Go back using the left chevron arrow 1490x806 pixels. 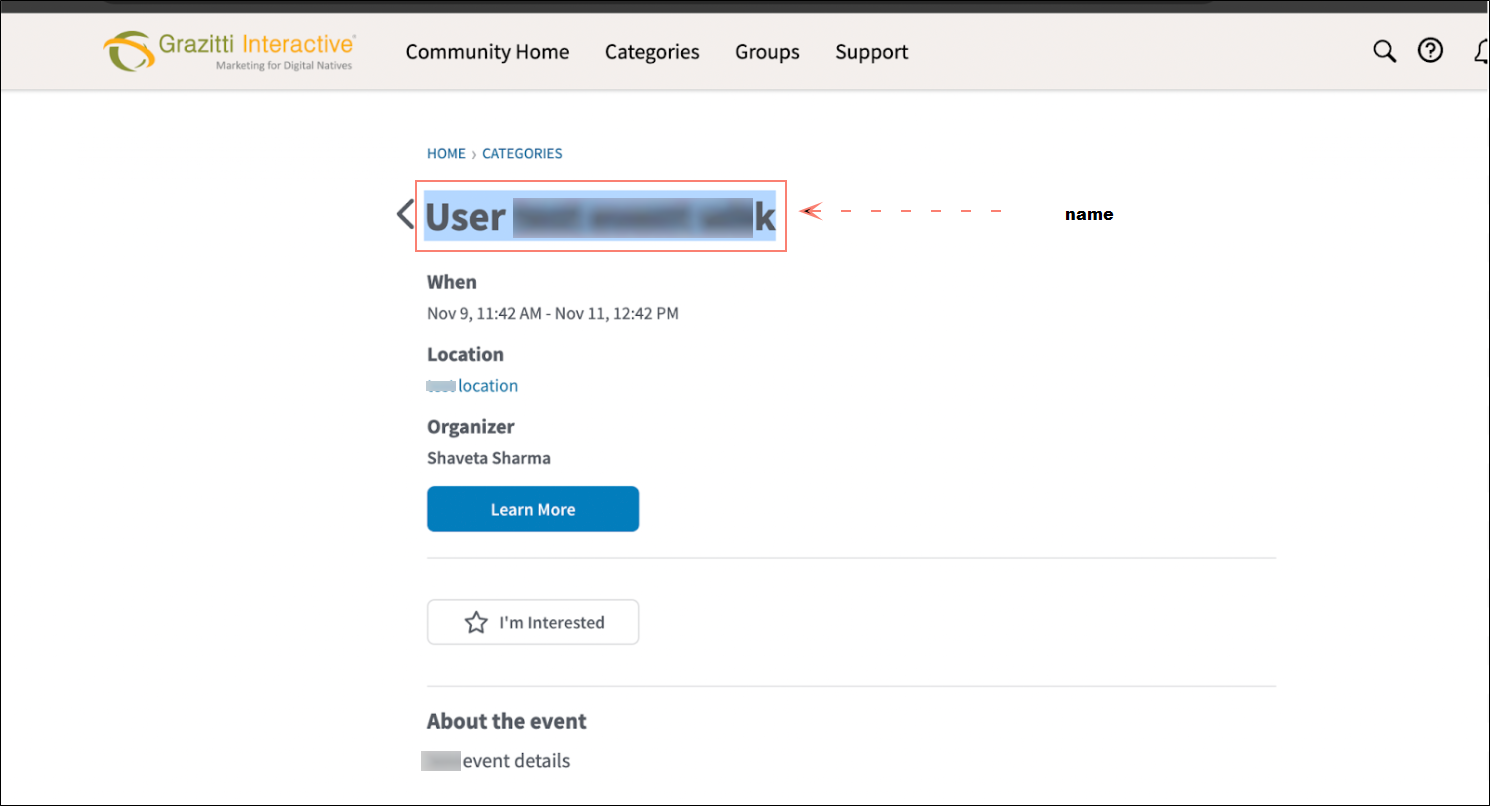tap(405, 215)
